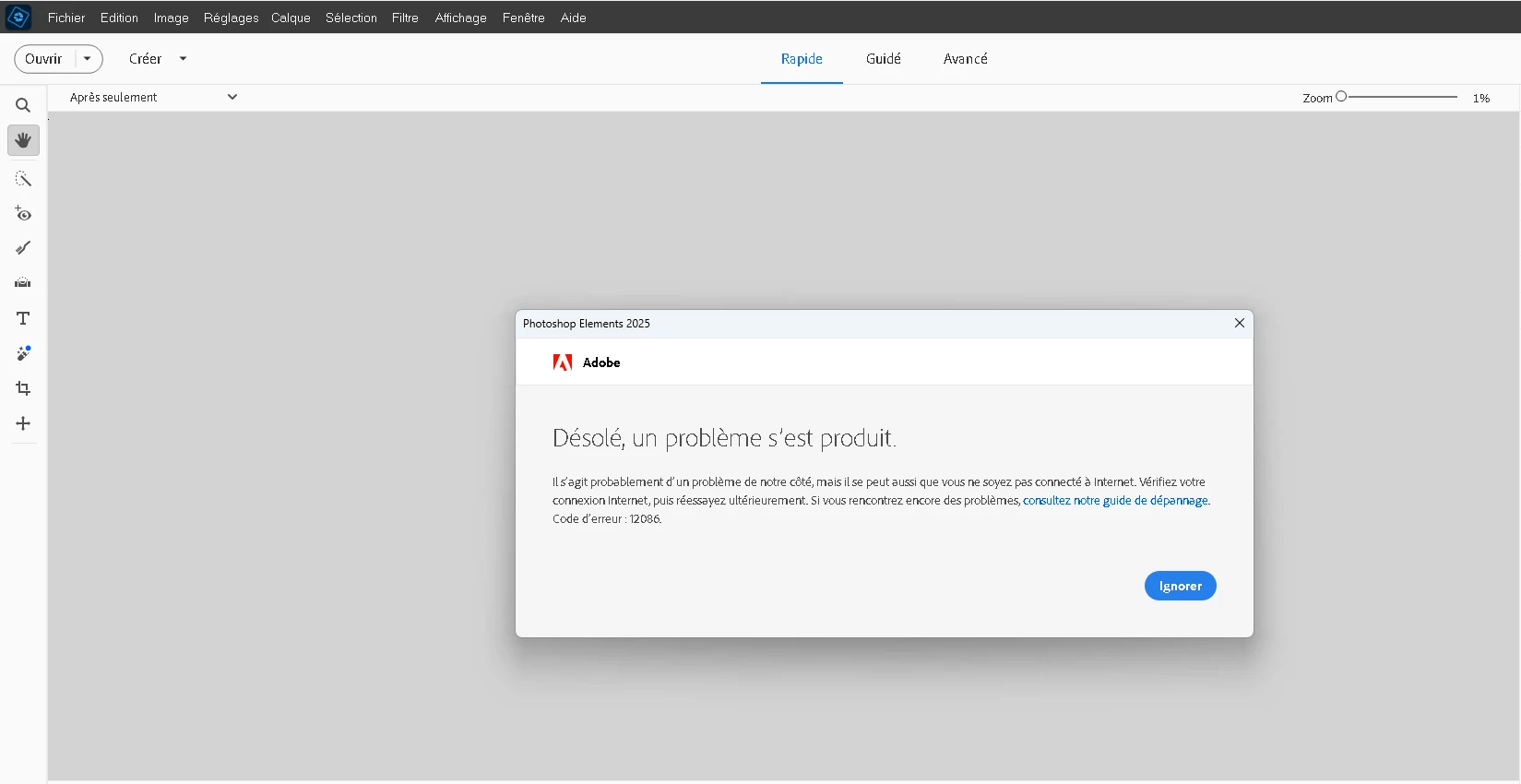Open the Fichier menu
Image resolution: width=1521 pixels, height=784 pixels.
point(66,18)
